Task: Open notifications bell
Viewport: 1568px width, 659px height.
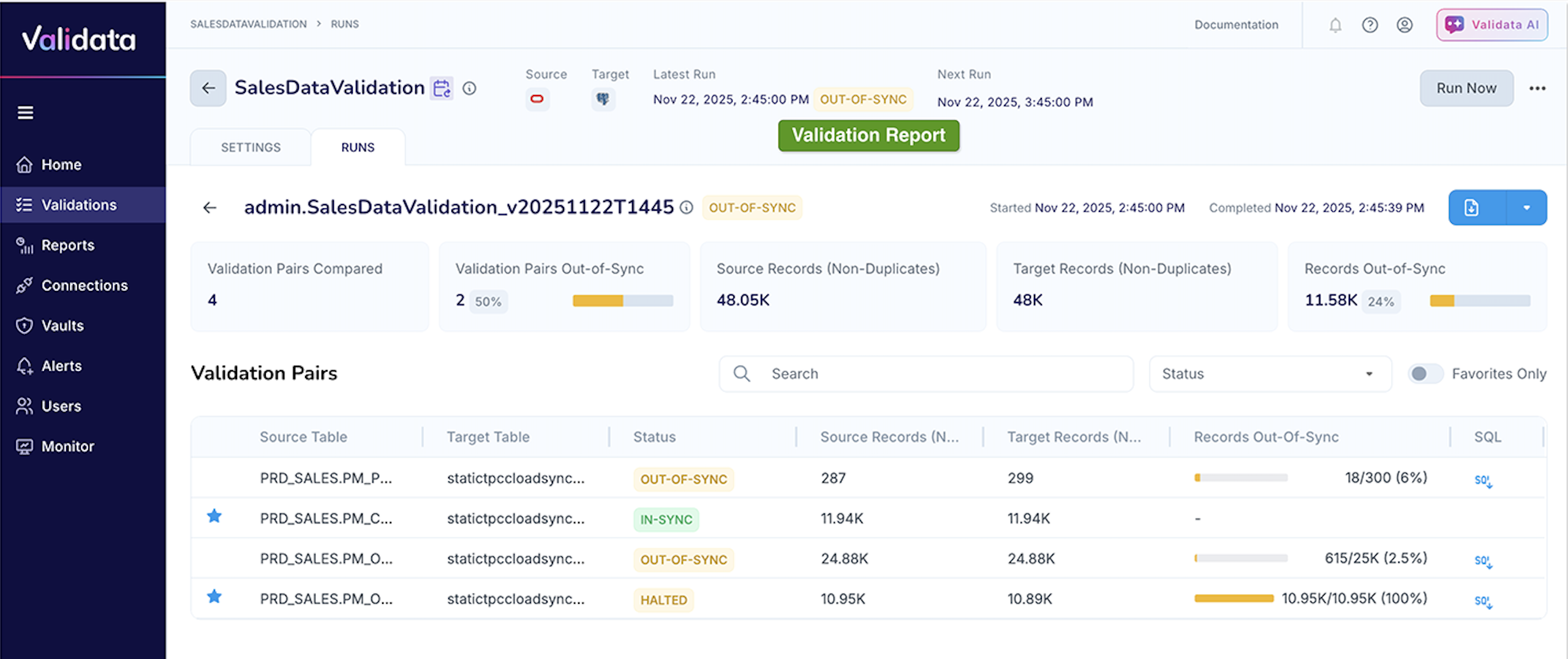Action: (1335, 25)
